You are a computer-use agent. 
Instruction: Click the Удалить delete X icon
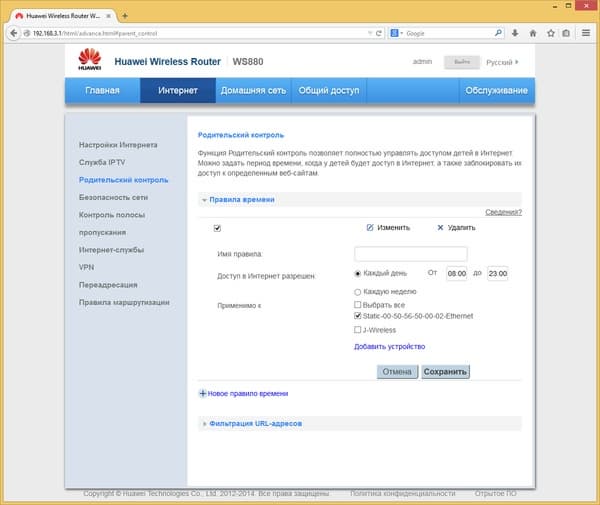pyautogui.click(x=440, y=228)
